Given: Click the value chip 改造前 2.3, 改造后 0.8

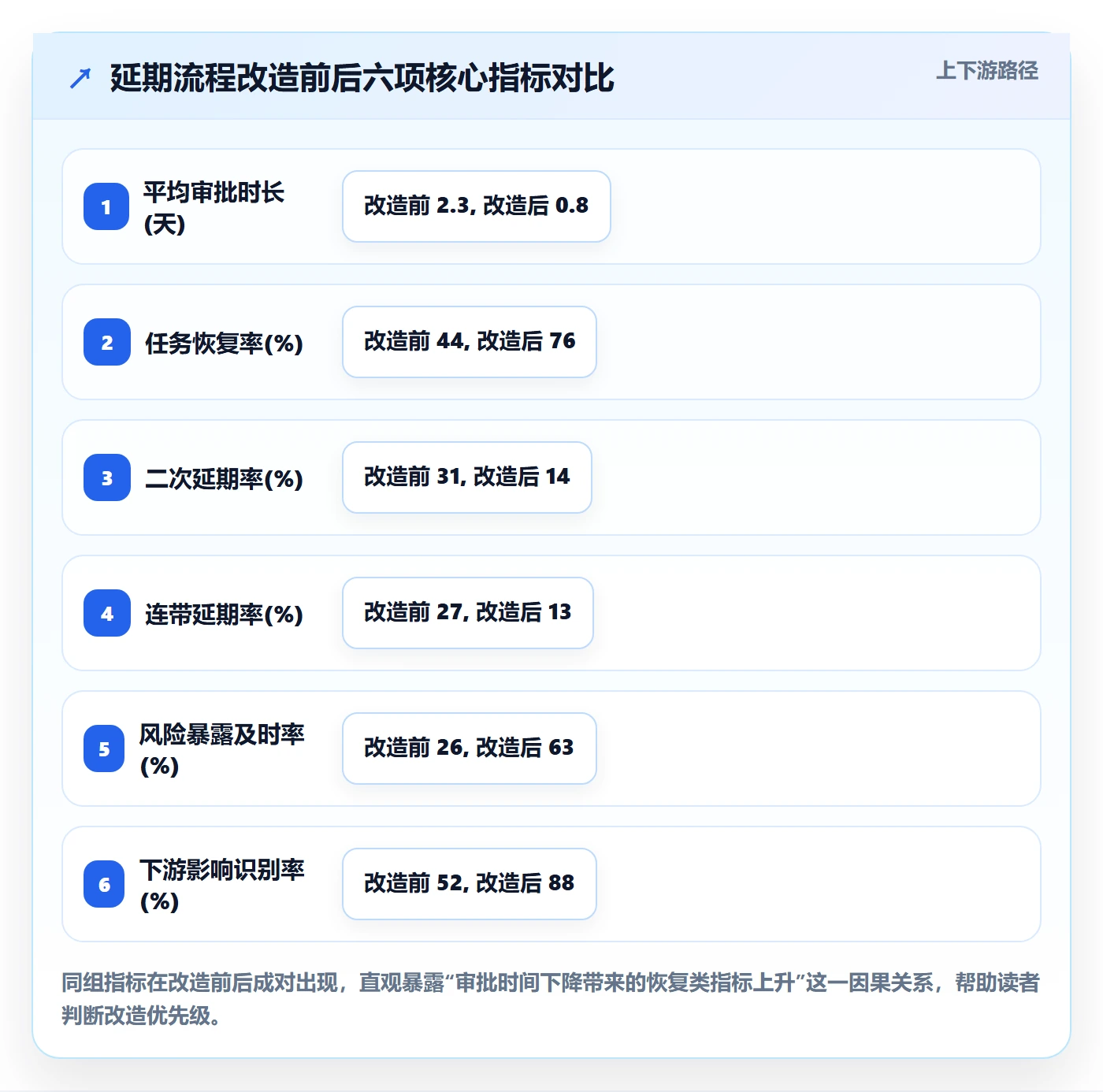Looking at the screenshot, I should pyautogui.click(x=477, y=206).
